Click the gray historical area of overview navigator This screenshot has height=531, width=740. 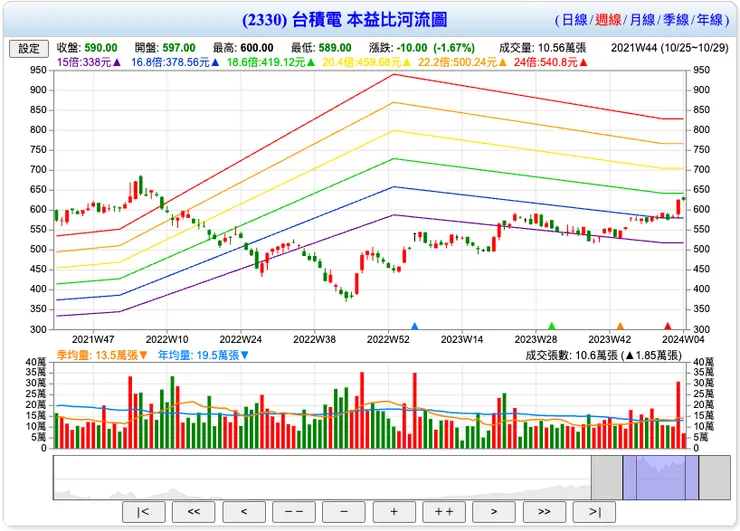coord(322,477)
